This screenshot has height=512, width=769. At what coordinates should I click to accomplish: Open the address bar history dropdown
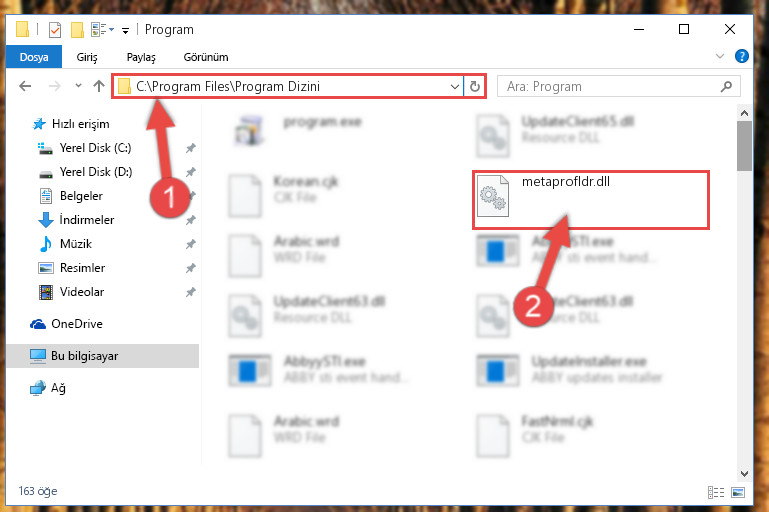(x=455, y=87)
